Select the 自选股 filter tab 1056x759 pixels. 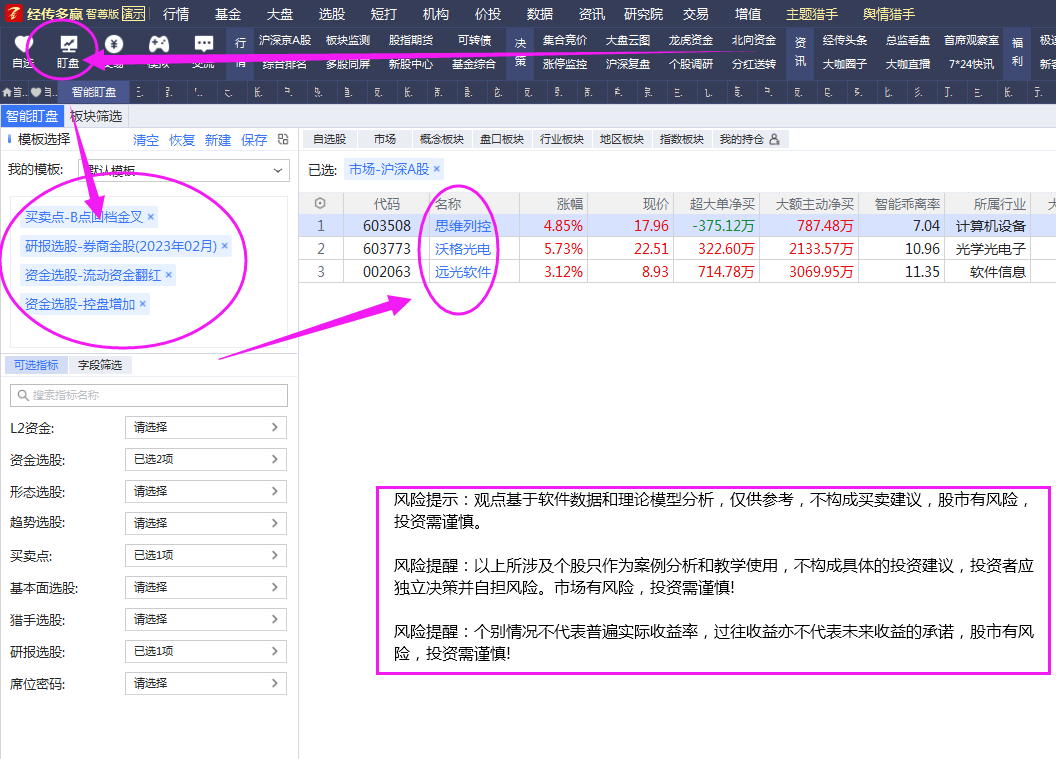point(330,139)
